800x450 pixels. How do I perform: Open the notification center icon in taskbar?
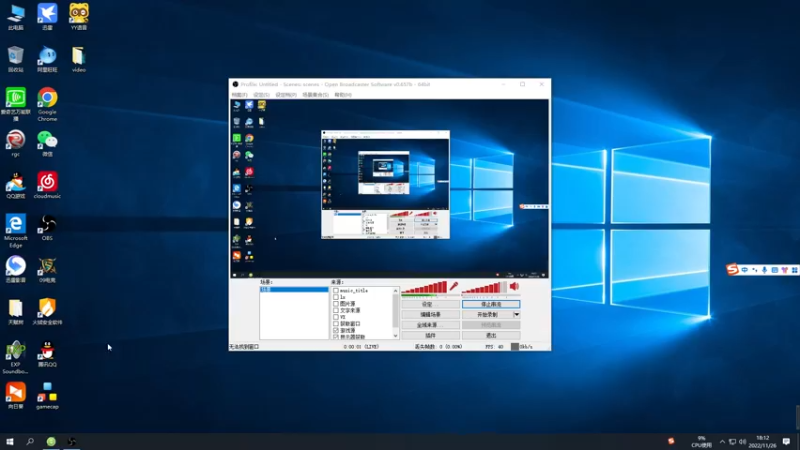coord(786,441)
